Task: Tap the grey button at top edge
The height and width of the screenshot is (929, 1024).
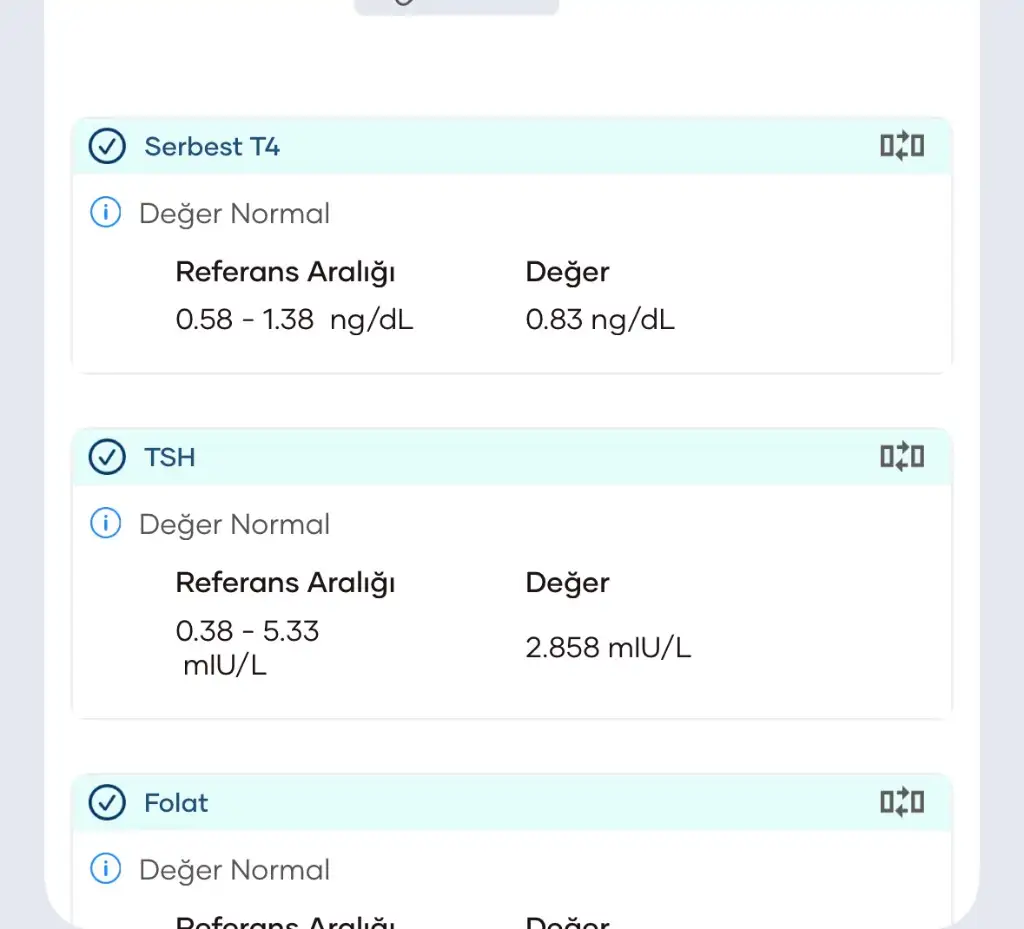Action: click(456, 5)
